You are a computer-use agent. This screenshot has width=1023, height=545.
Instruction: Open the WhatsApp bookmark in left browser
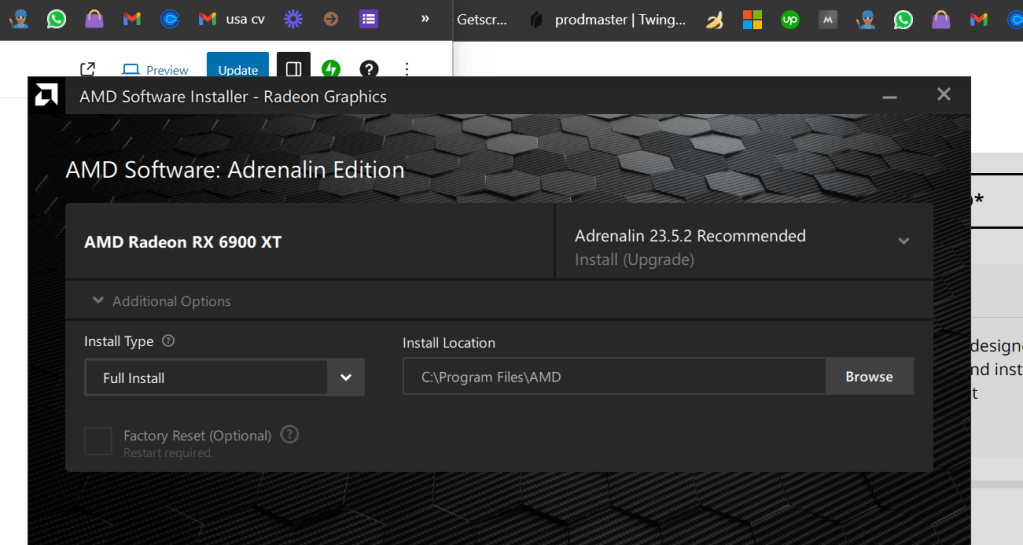click(x=56, y=19)
